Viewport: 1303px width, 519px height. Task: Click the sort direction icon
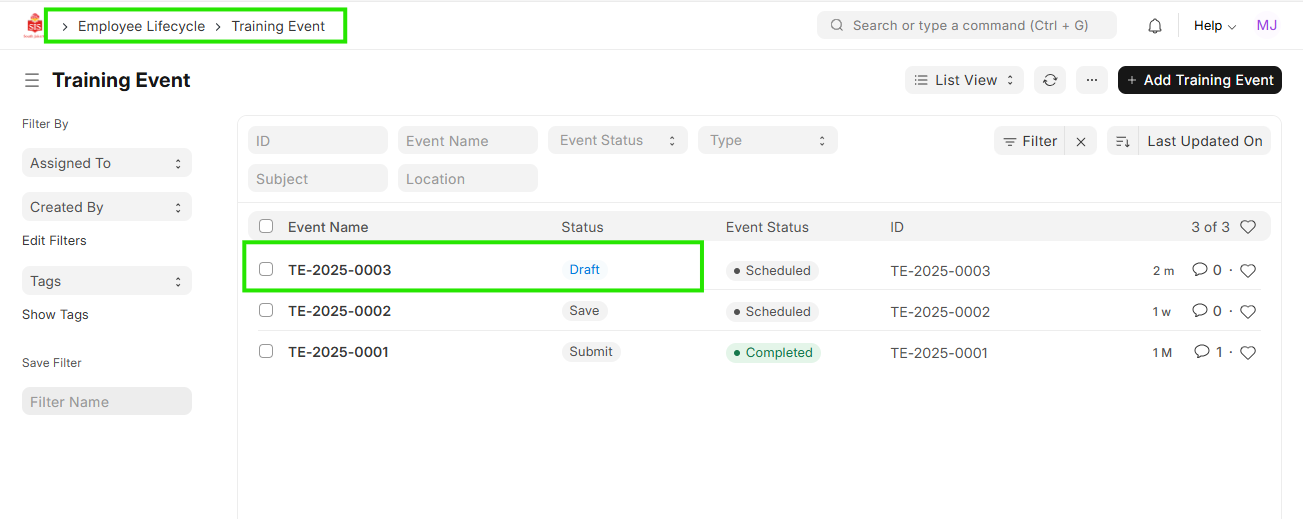[x=1122, y=141]
